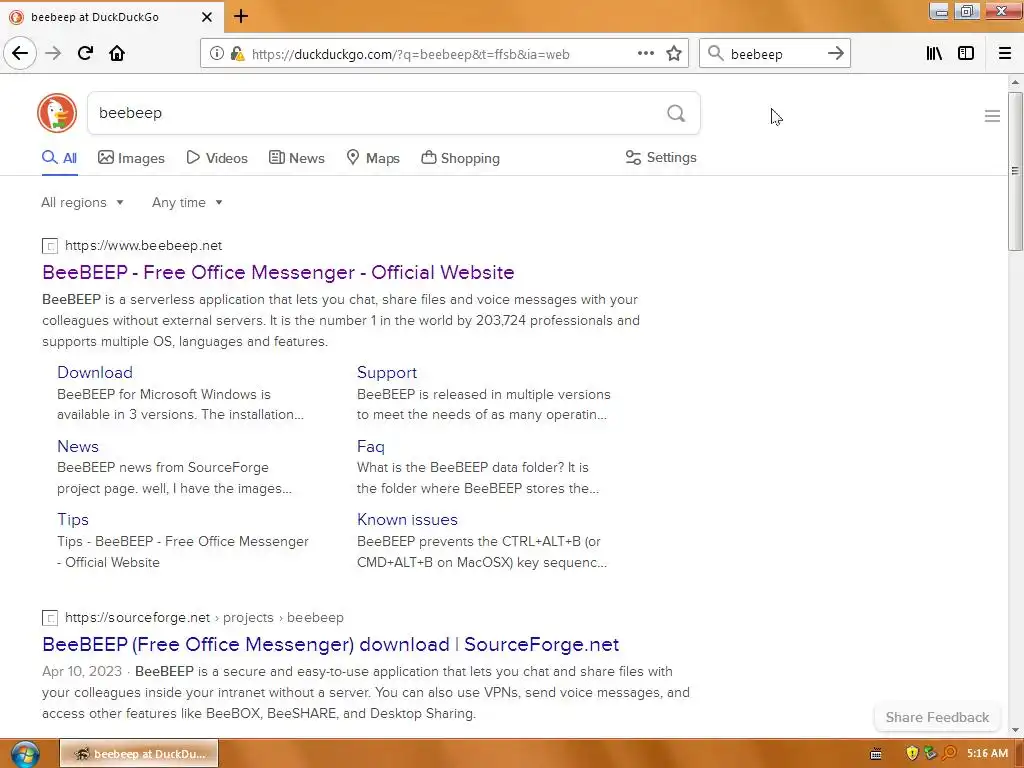Click the scrollbar up arrow

pyautogui.click(x=1014, y=83)
